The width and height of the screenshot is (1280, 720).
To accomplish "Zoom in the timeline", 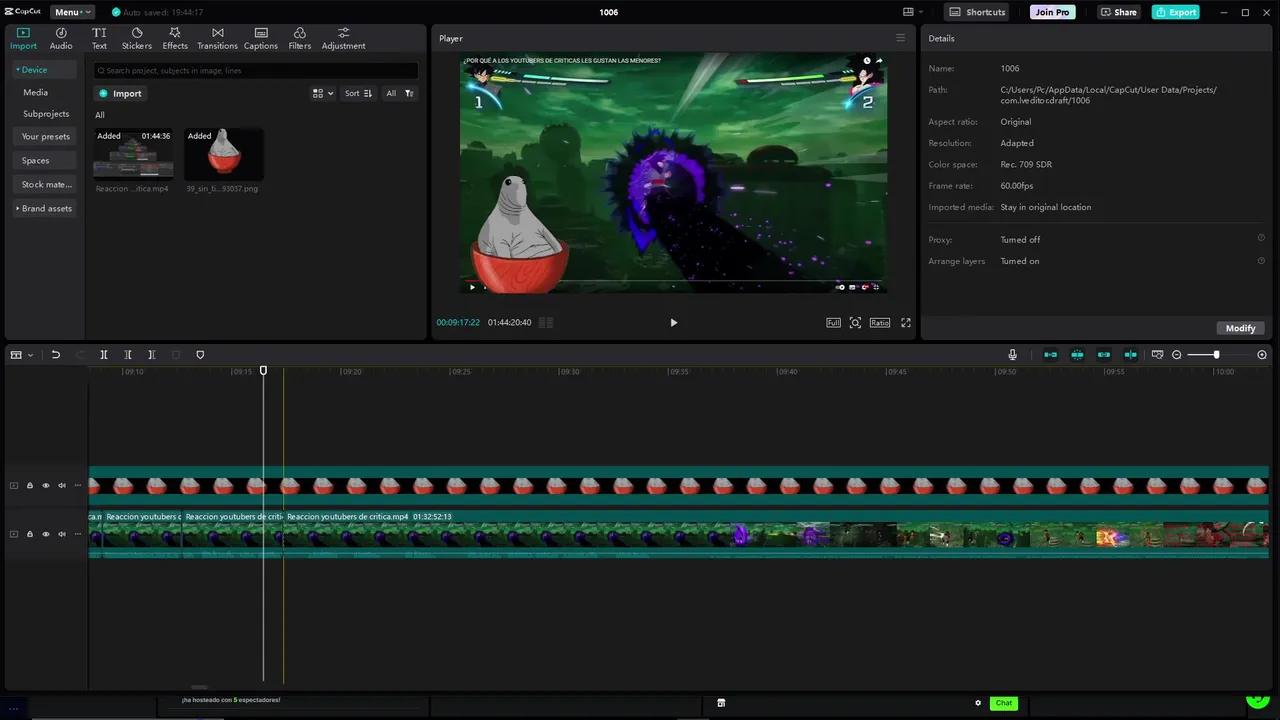I will click(x=1262, y=355).
